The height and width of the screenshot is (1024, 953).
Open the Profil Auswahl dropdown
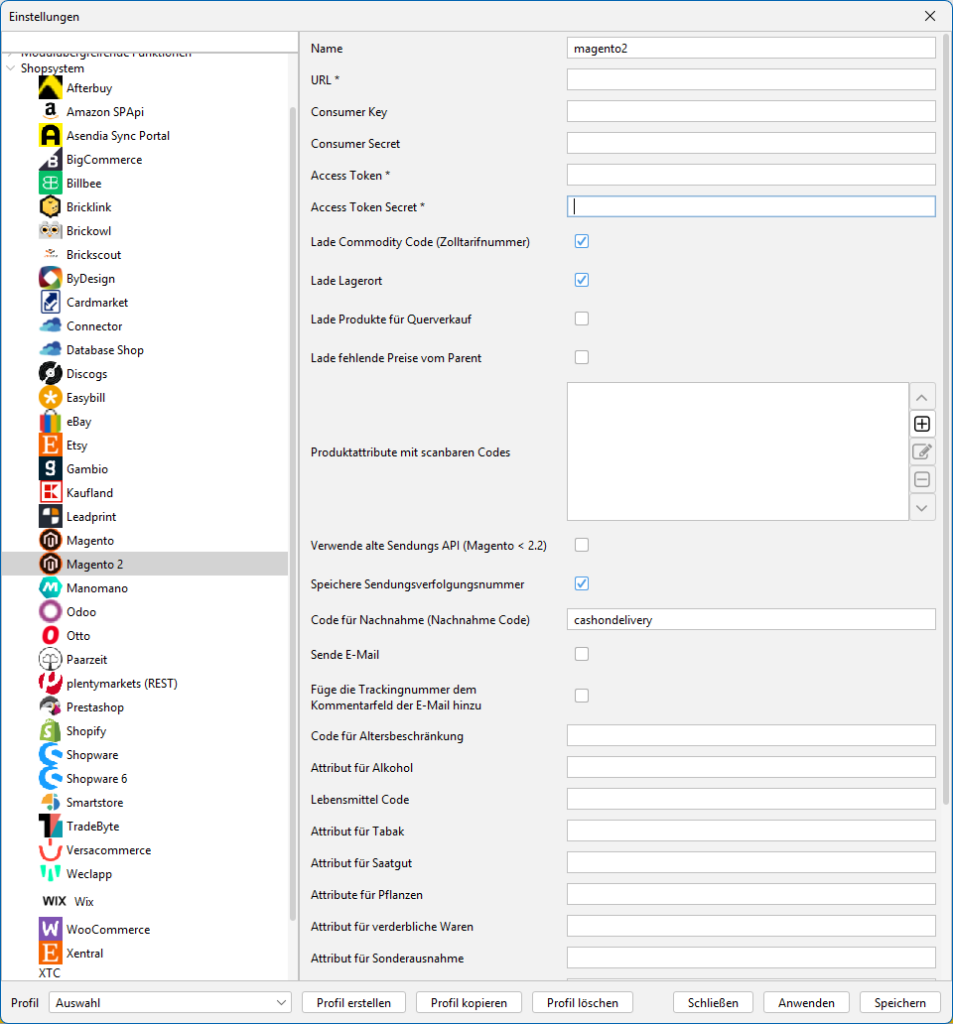click(170, 1002)
